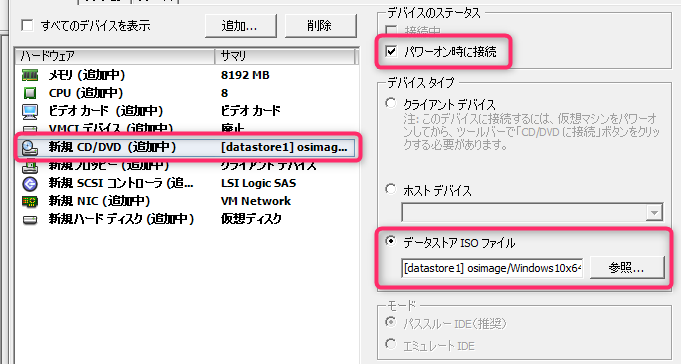This screenshot has height=364, width=681.
Task: Click the CPU count value 8
Action: coord(225,93)
